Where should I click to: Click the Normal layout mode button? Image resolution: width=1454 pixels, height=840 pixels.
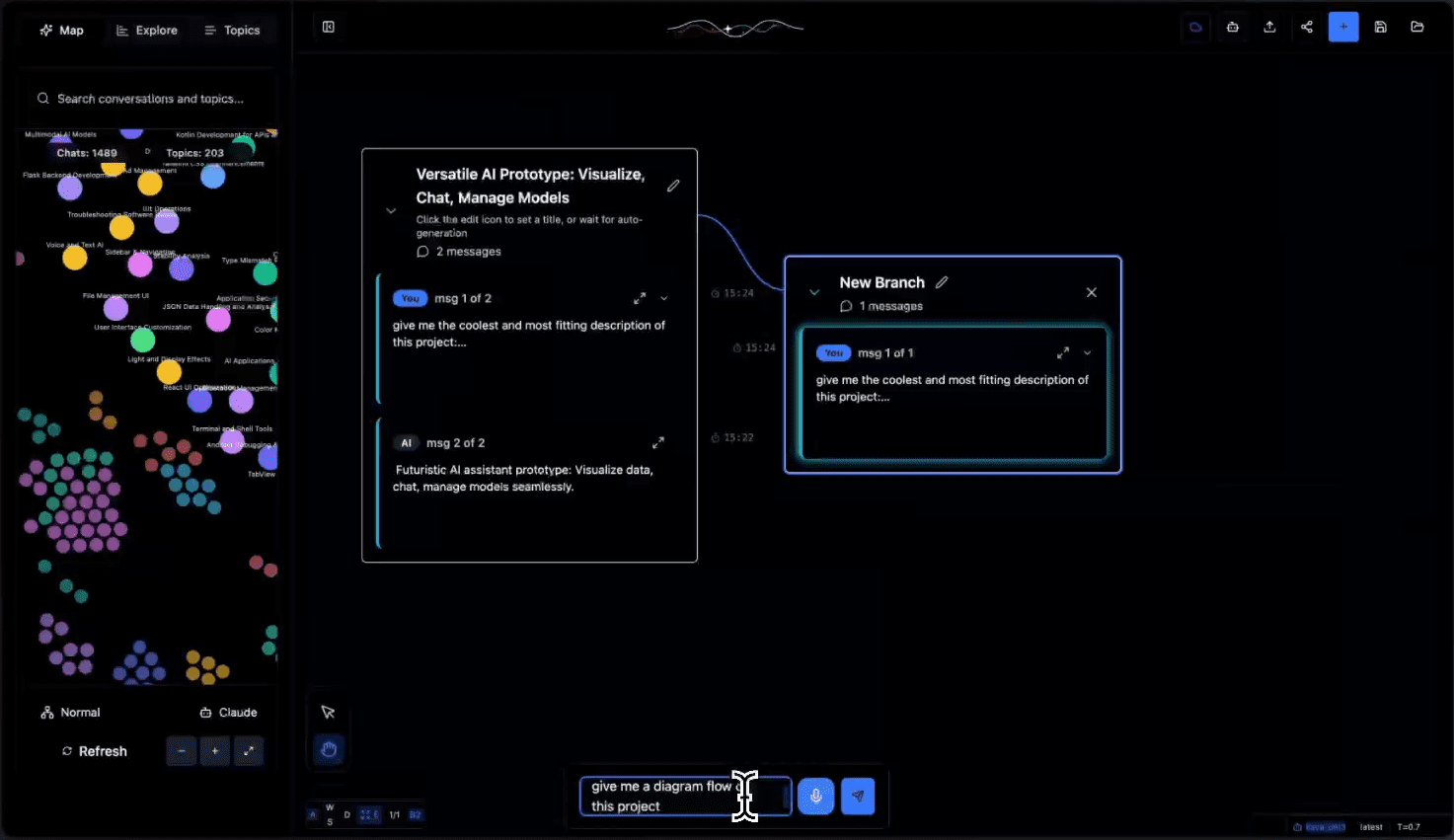point(70,713)
